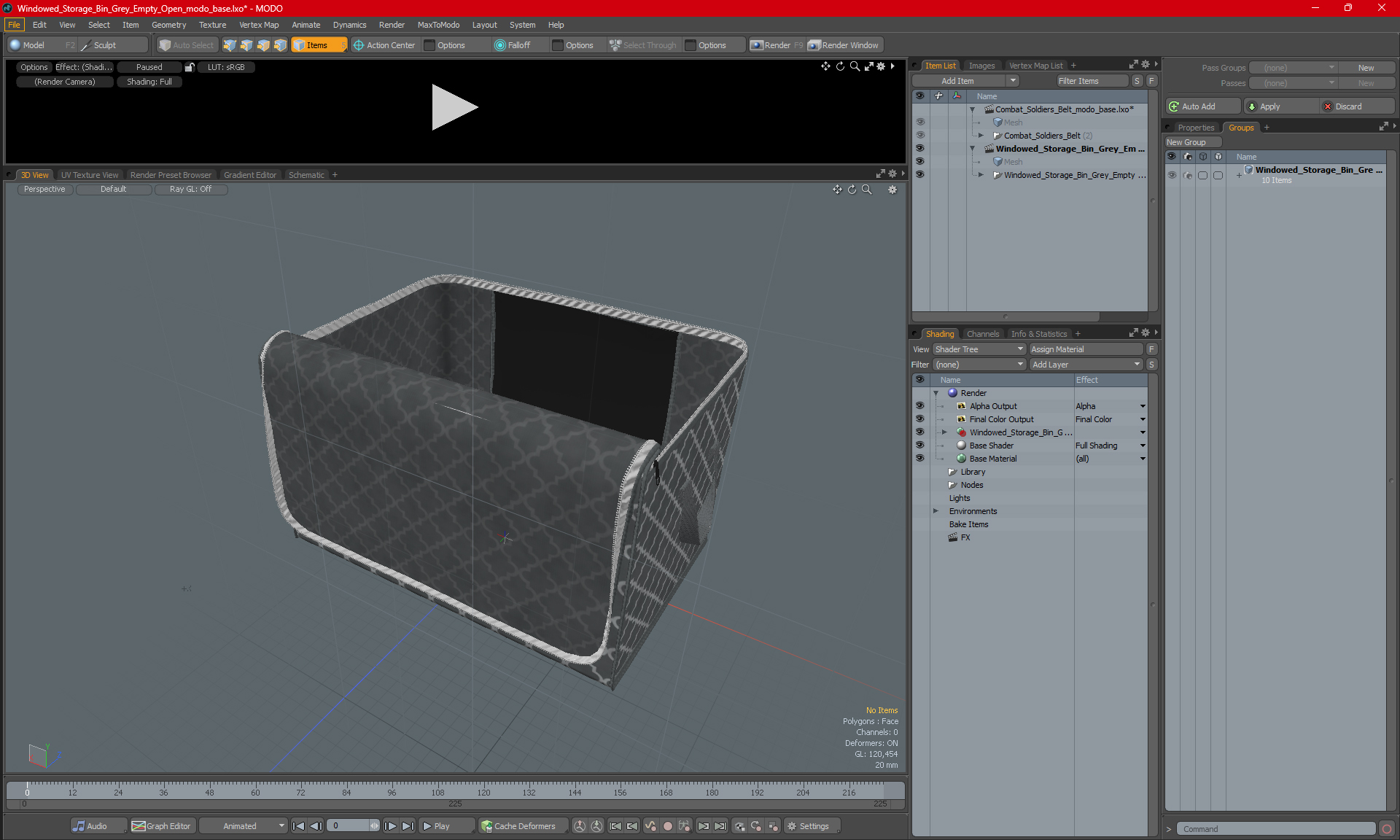Toggle Base Shader visibility
Screen dimensions: 1400x840
tap(919, 446)
